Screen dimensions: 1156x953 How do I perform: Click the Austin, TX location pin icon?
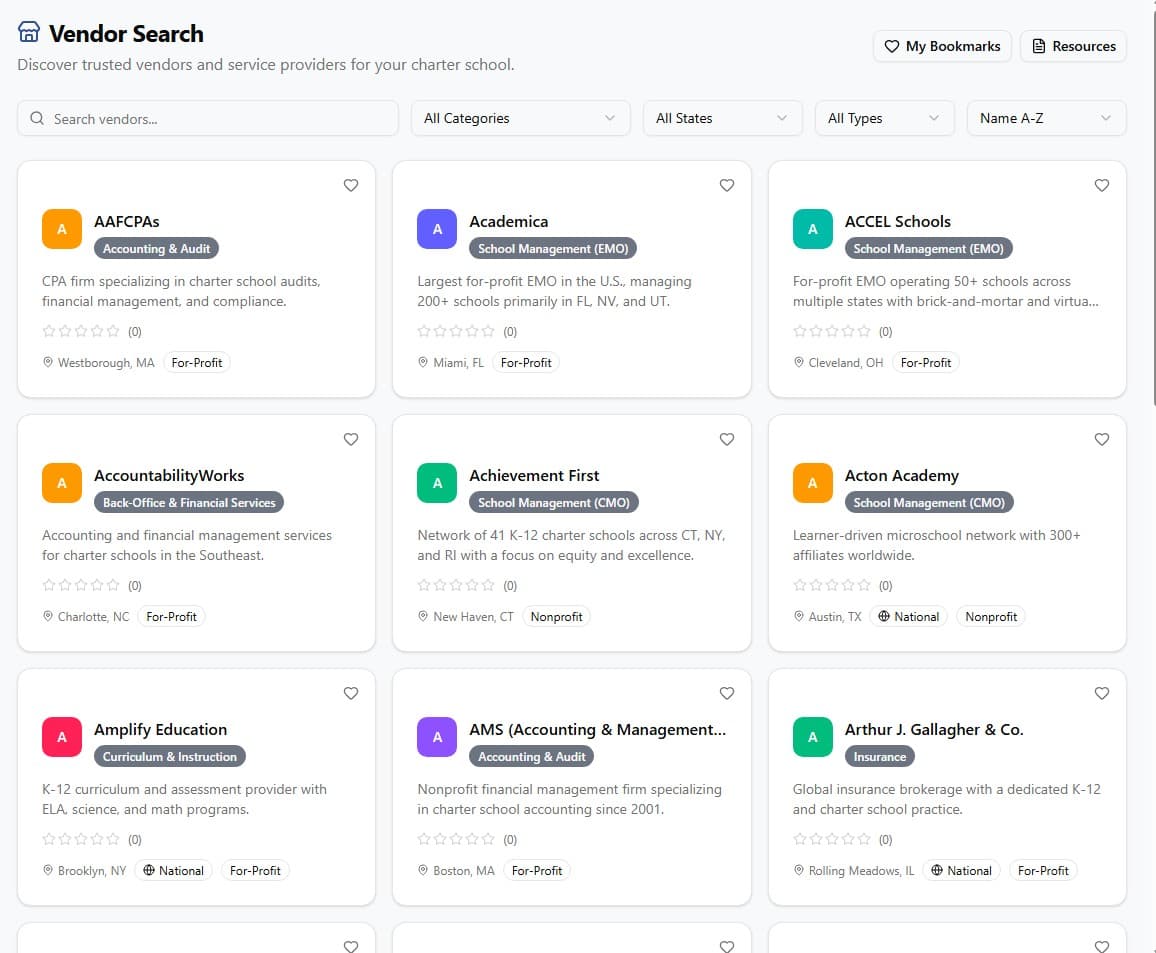pyautogui.click(x=798, y=616)
